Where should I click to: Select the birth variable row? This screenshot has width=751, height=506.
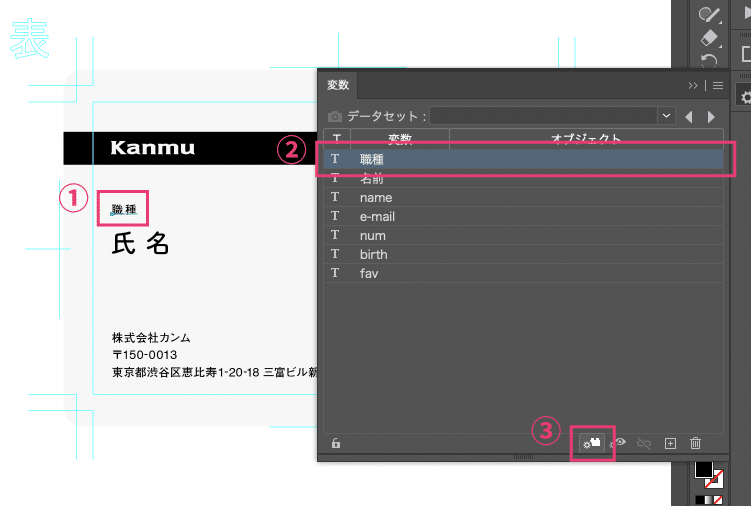click(x=523, y=254)
